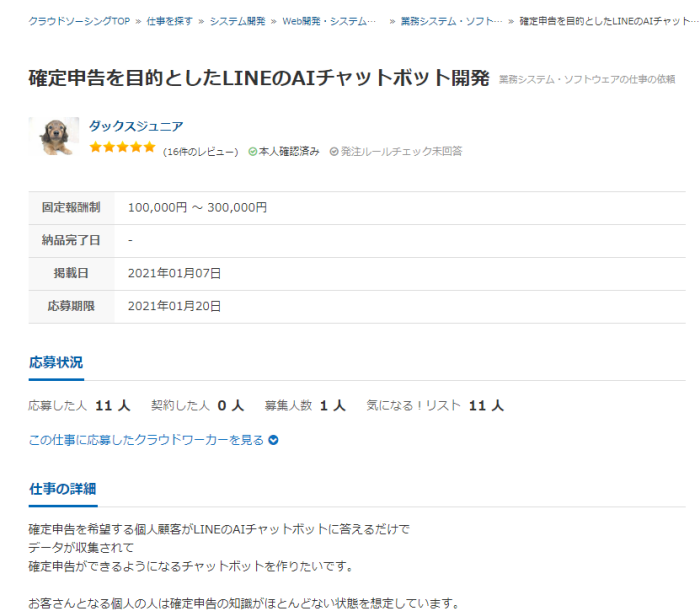This screenshot has width=700, height=611.
Task: Select the job title 確定申告を目的としたLINEのAIチャットボット開発
Action: tap(259, 78)
